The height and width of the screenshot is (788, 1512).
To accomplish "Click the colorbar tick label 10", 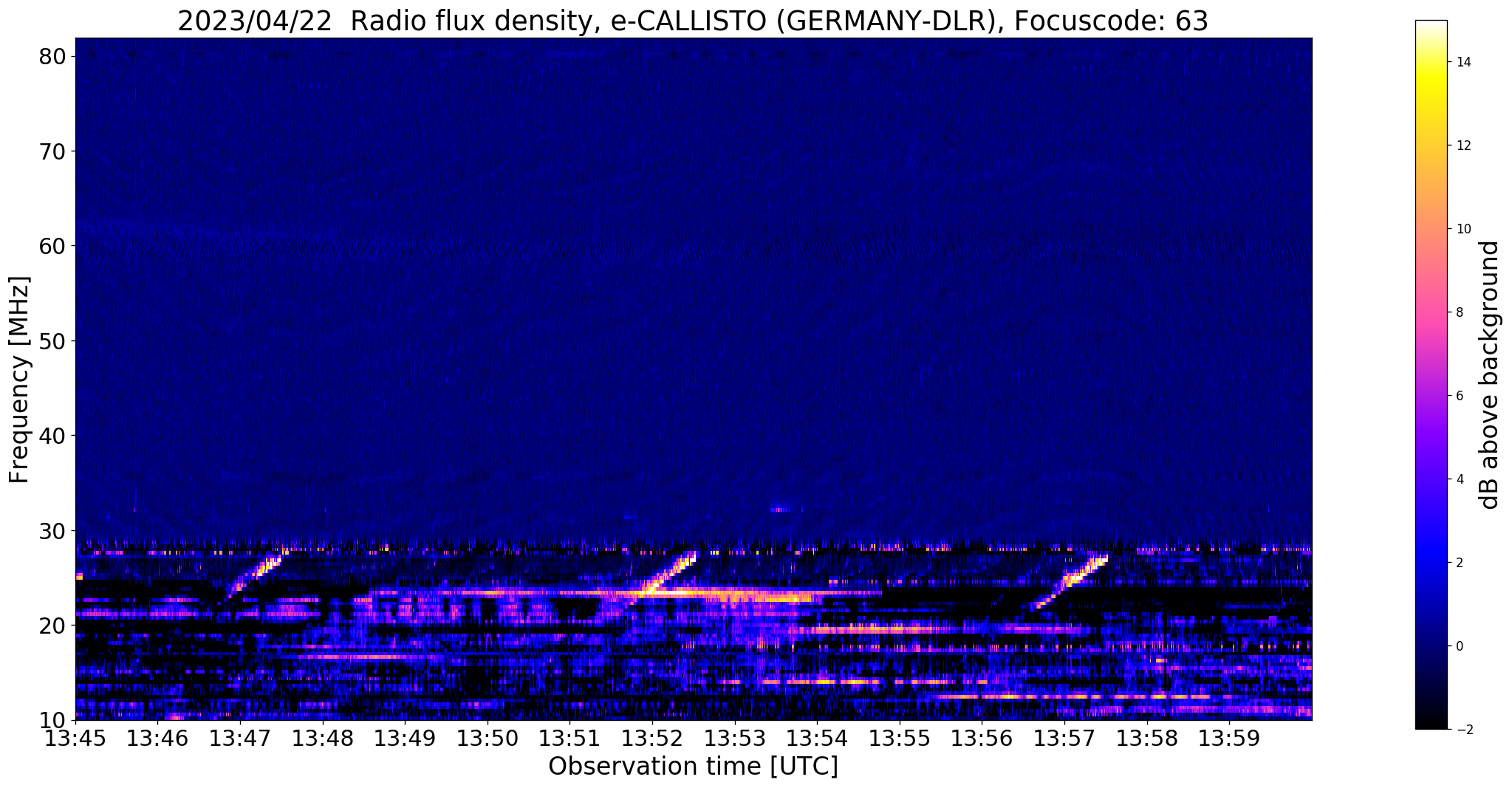I will pos(1463,229).
